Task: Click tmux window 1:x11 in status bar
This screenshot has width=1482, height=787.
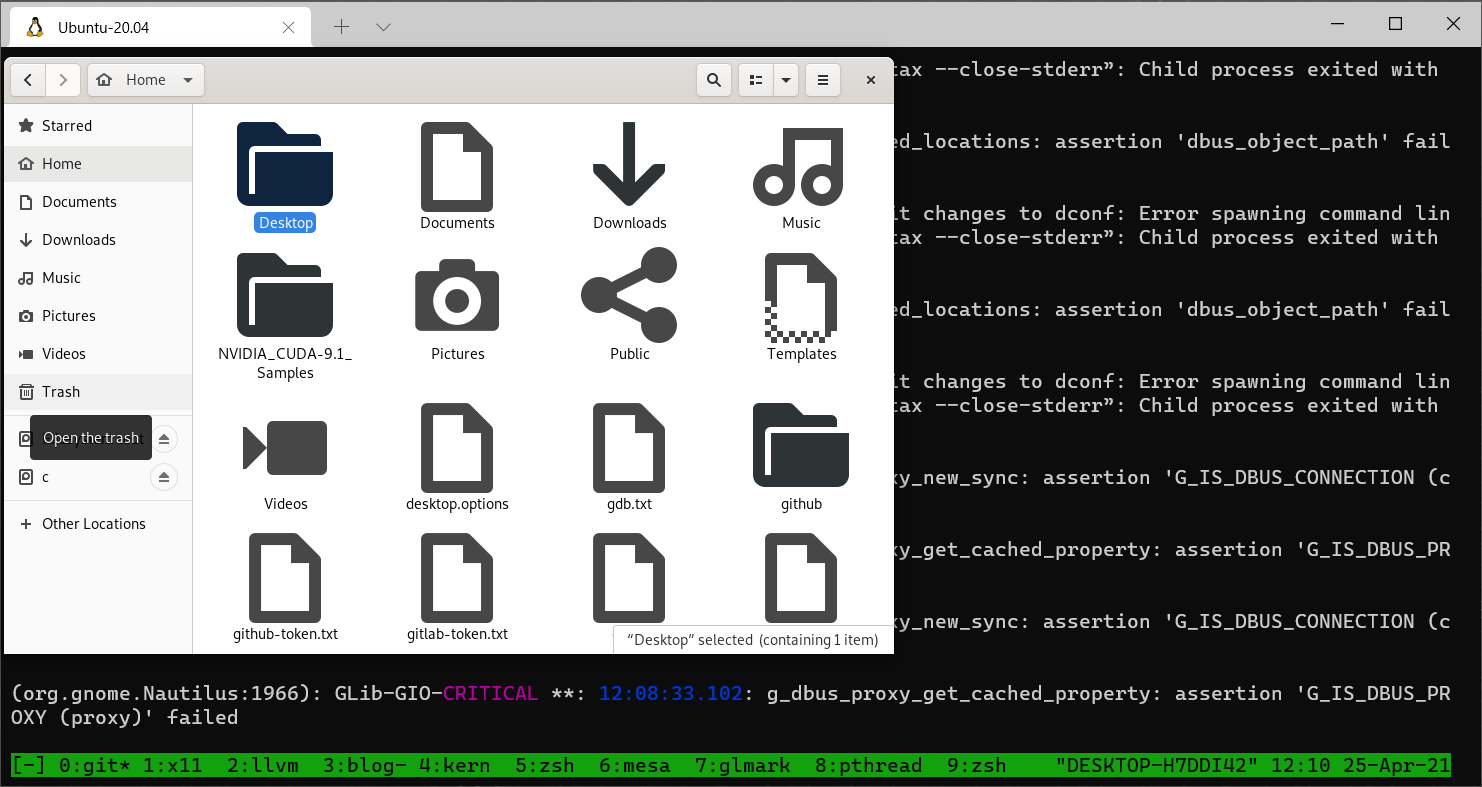Action: click(x=173, y=766)
